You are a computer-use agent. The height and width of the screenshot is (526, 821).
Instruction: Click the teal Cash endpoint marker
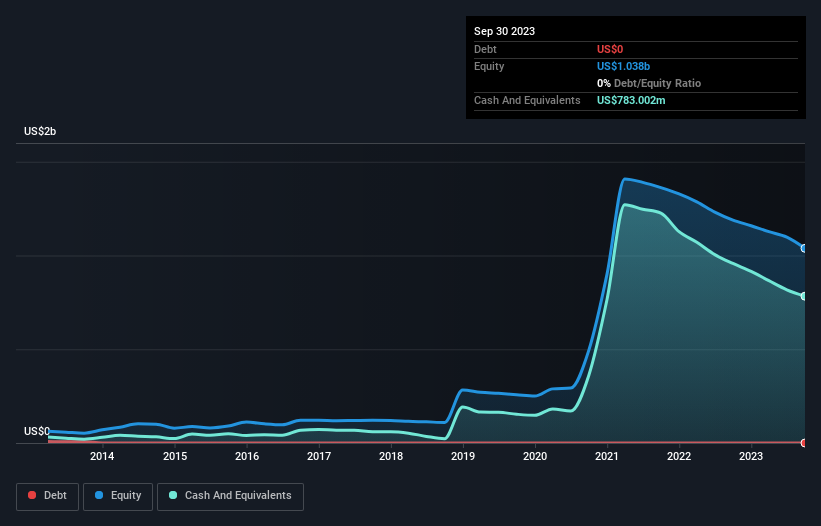tap(804, 296)
